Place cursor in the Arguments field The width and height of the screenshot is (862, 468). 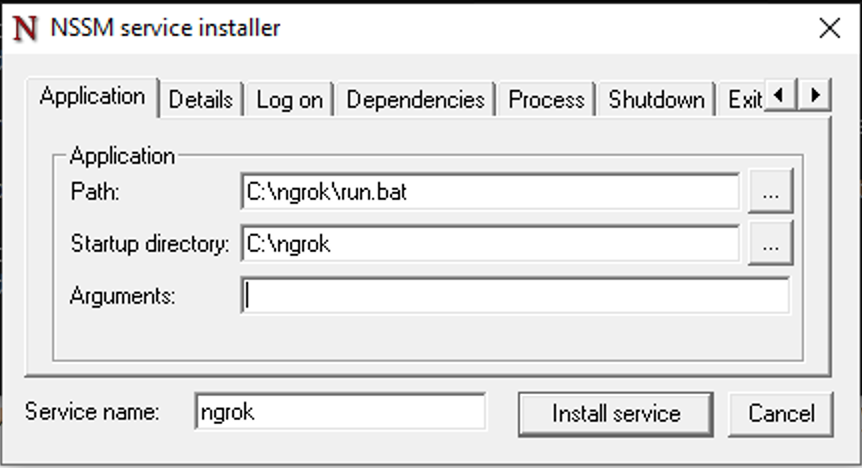[515, 295]
